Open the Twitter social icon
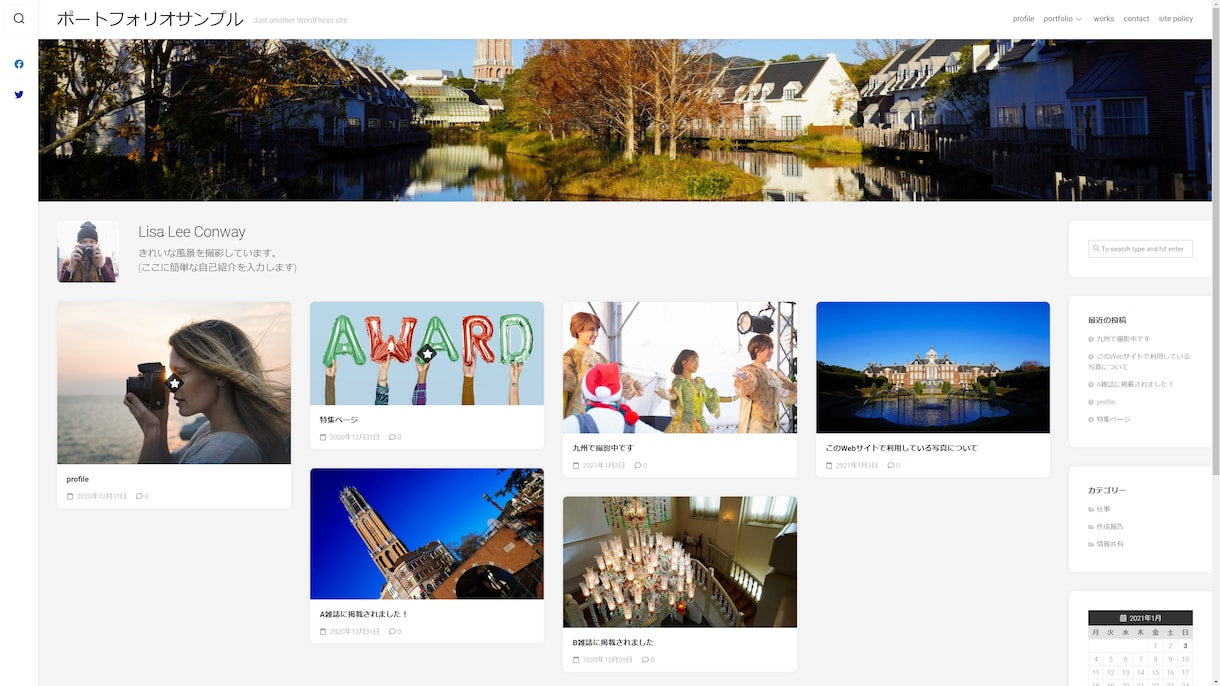This screenshot has width=1220, height=686. point(19,95)
